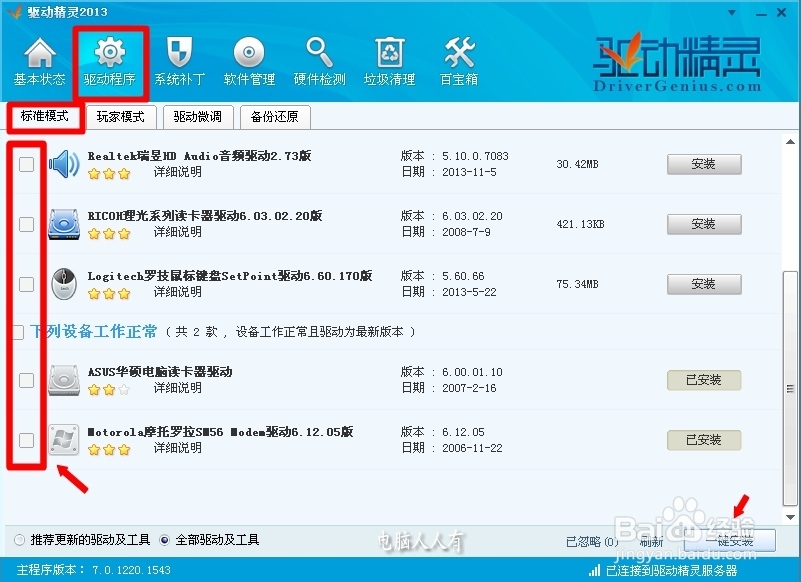Click the Logitech mouse device icon
Screen dimensions: 801x582
coord(64,284)
